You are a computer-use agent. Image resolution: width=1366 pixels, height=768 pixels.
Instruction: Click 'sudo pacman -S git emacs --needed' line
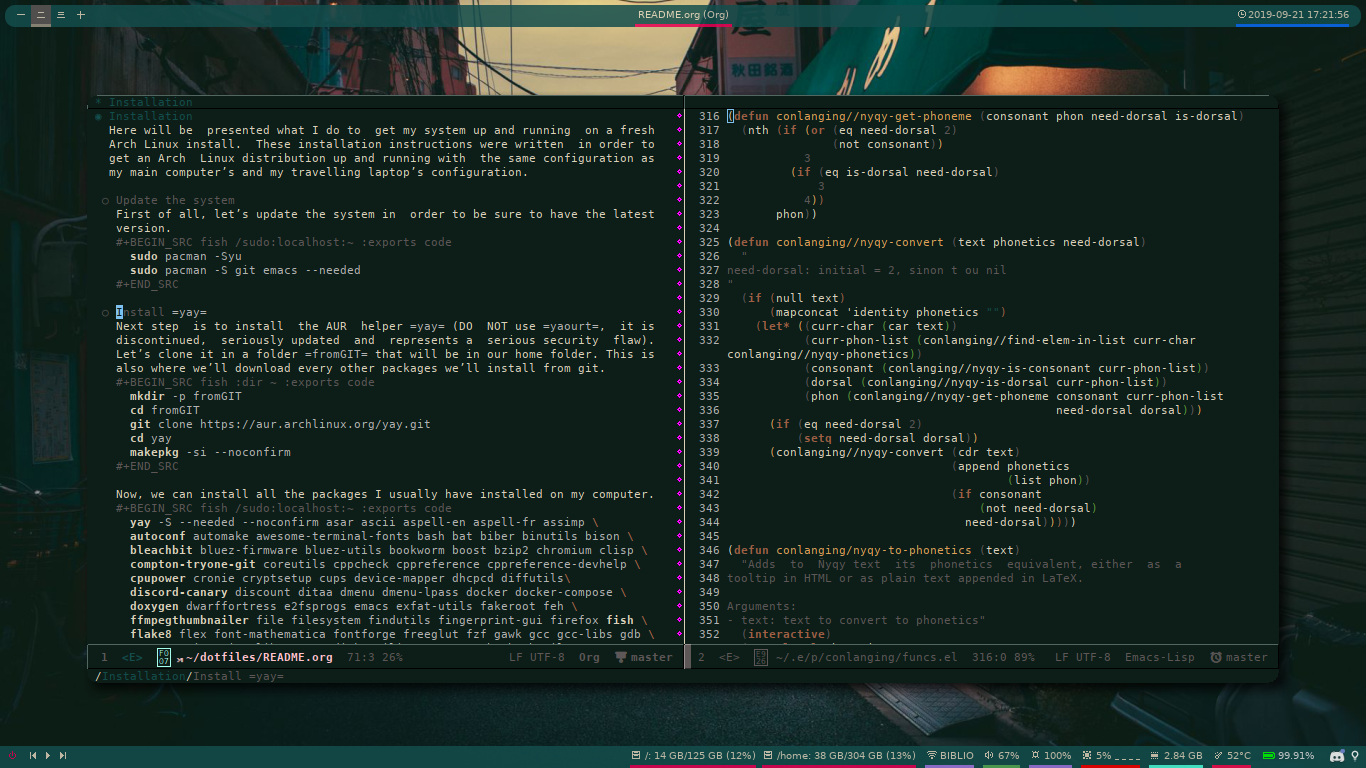(x=245, y=270)
